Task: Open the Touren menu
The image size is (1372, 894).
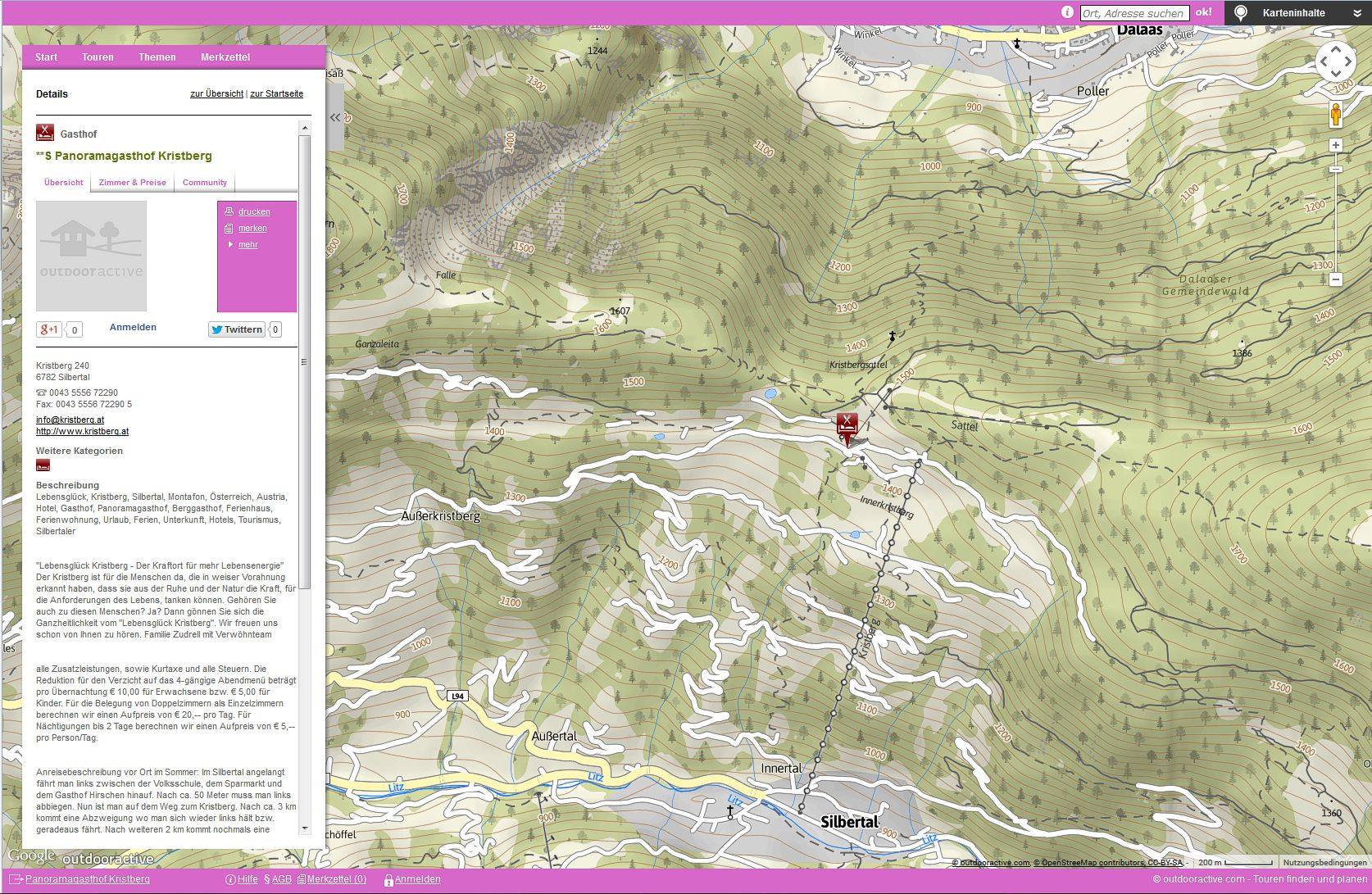Action: click(x=98, y=57)
